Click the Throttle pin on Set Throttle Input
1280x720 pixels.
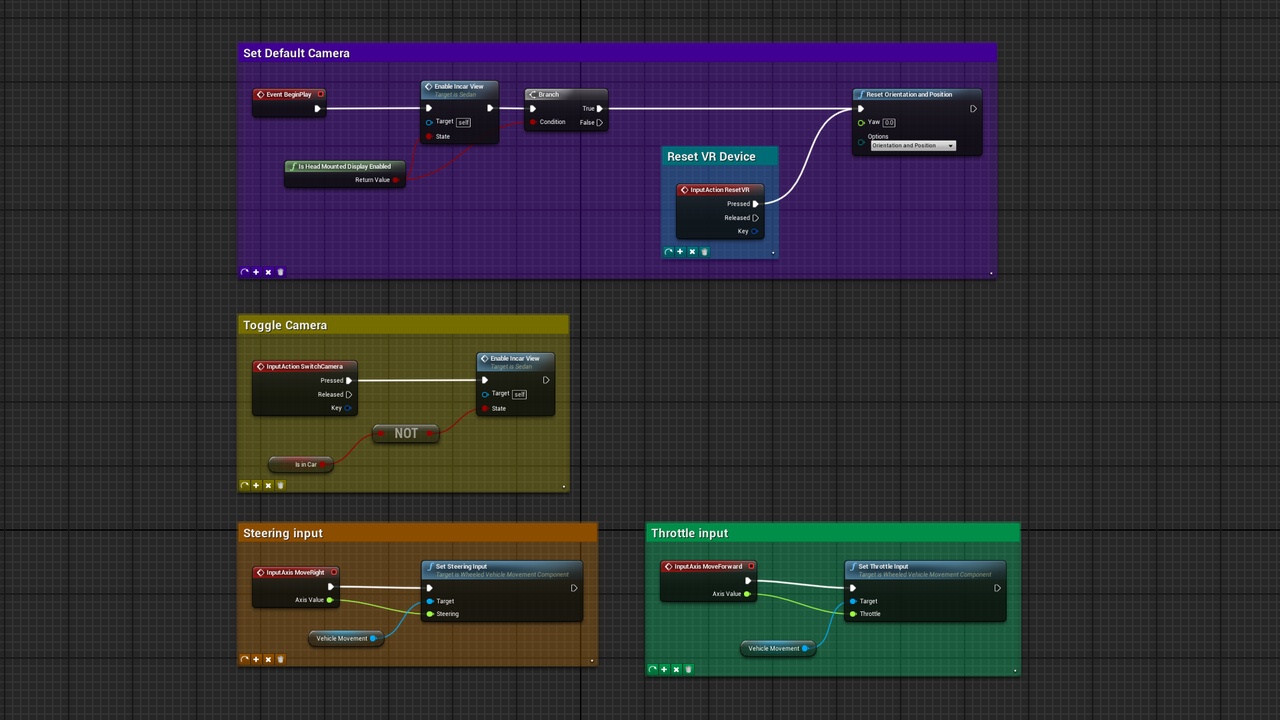[853, 614]
